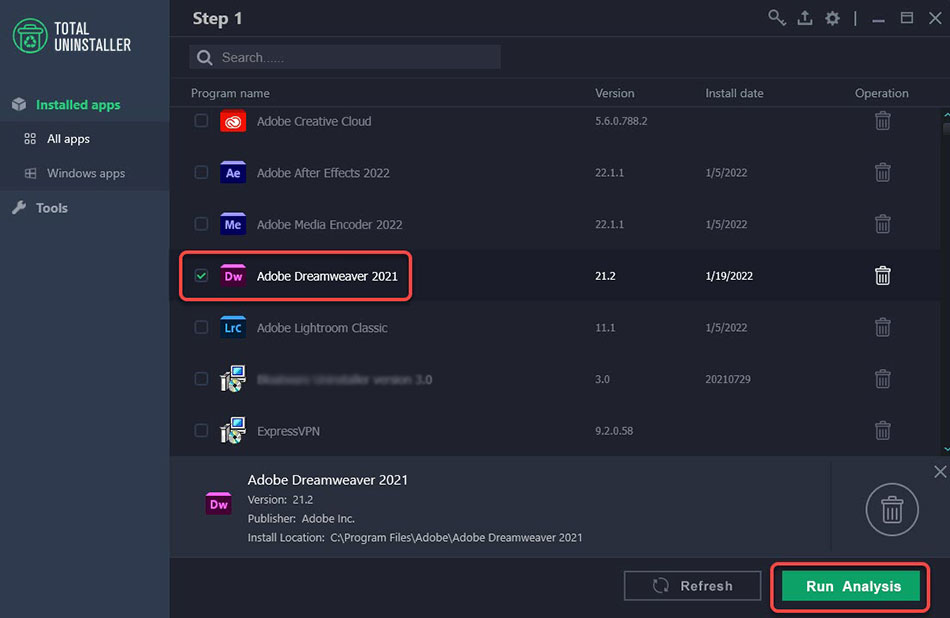The width and height of the screenshot is (950, 618).
Task: Sort by Version column header
Action: (x=614, y=93)
